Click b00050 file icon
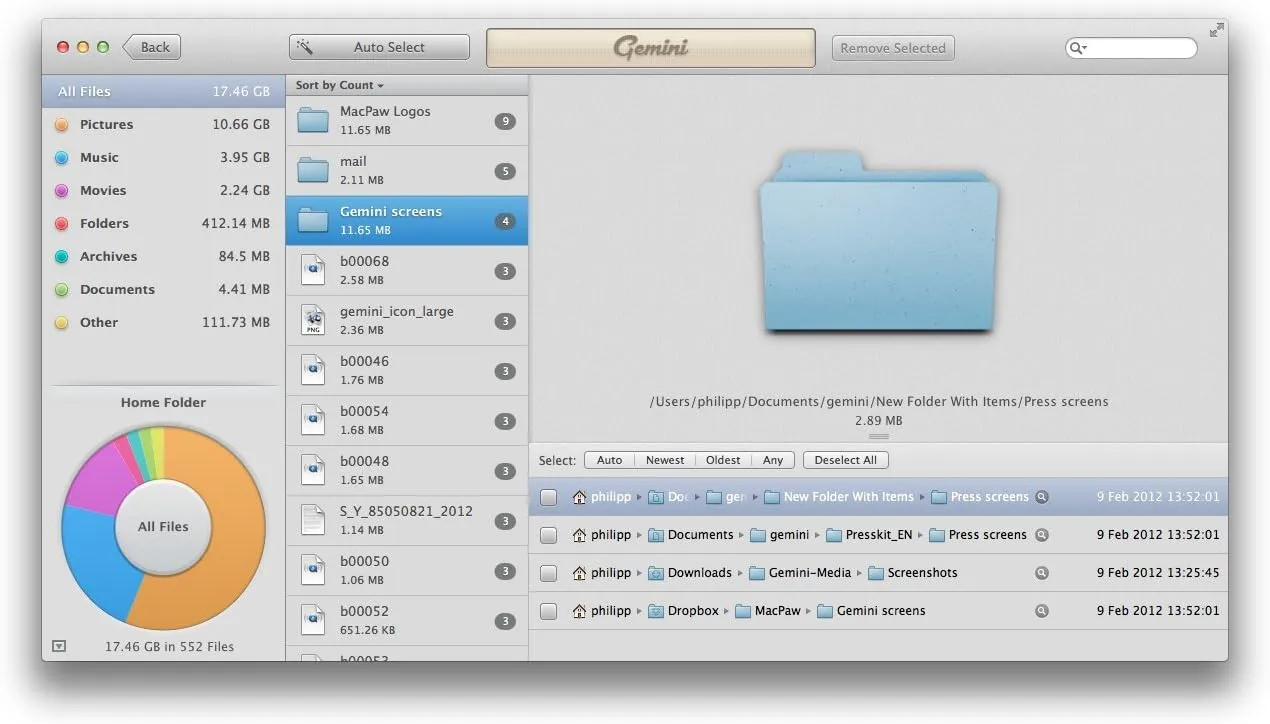 (x=313, y=571)
